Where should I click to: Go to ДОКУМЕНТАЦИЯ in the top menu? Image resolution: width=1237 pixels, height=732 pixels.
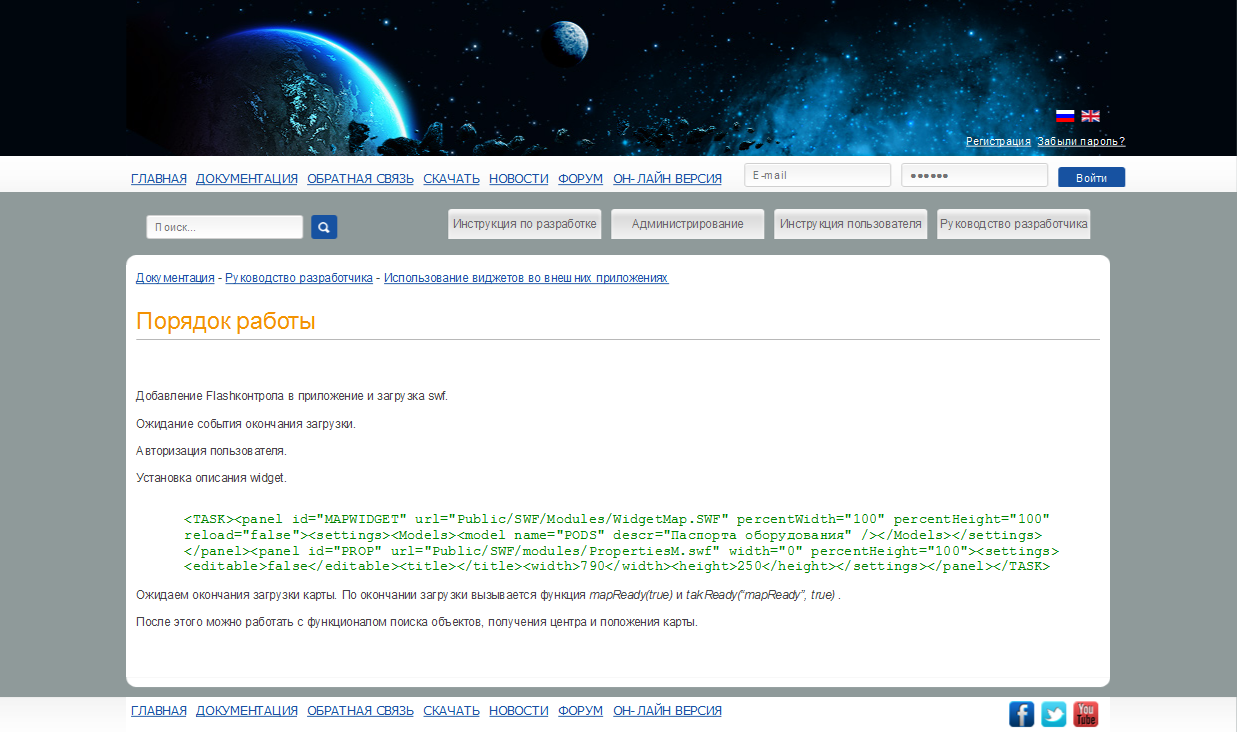click(247, 178)
